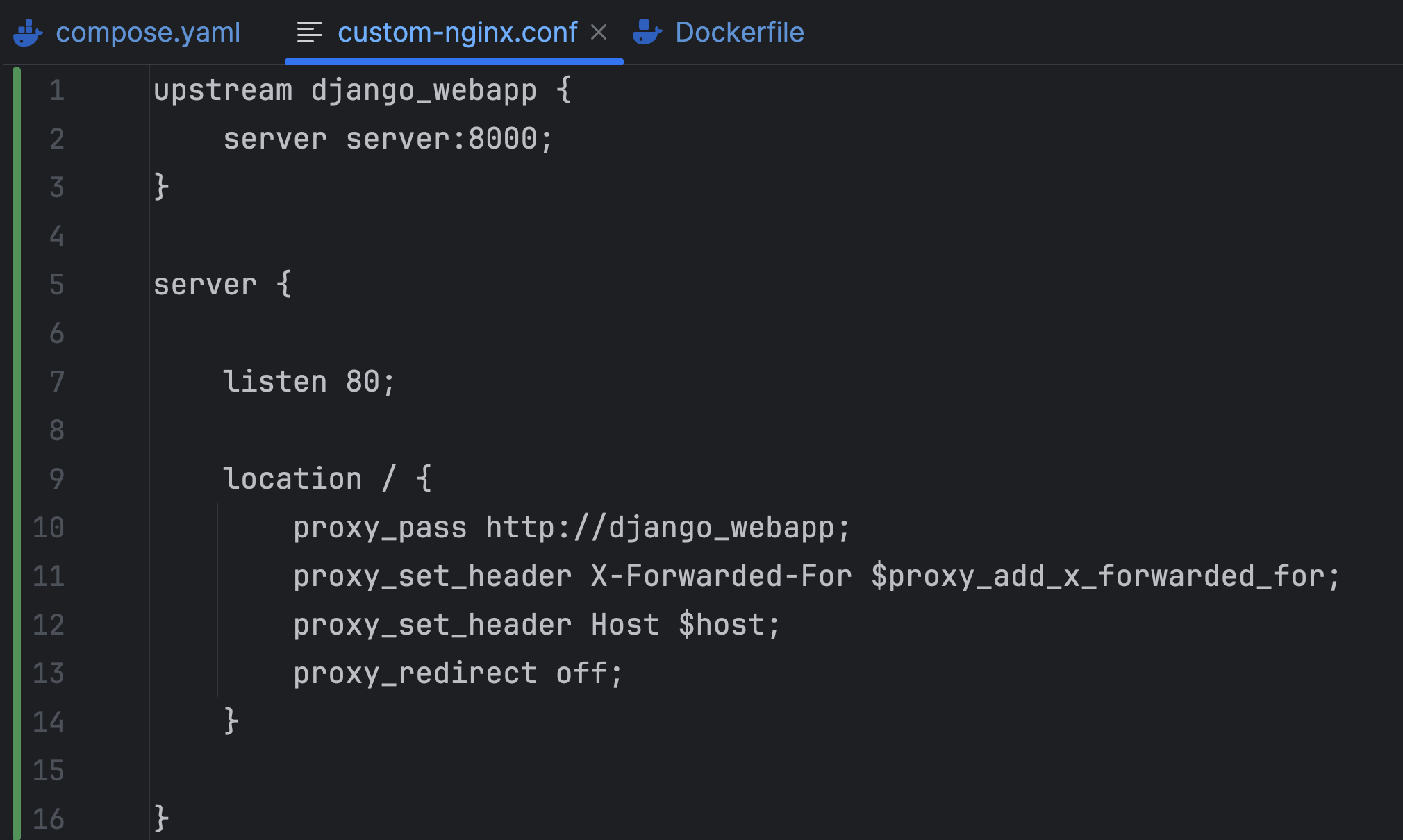Place cursor on proxy_redirect off line

pos(457,673)
